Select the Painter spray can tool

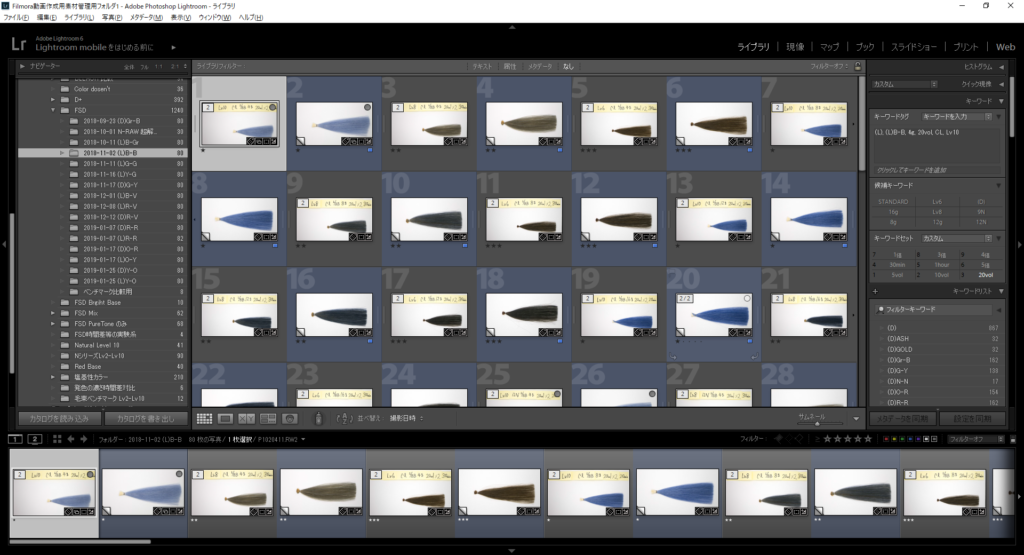tap(318, 418)
